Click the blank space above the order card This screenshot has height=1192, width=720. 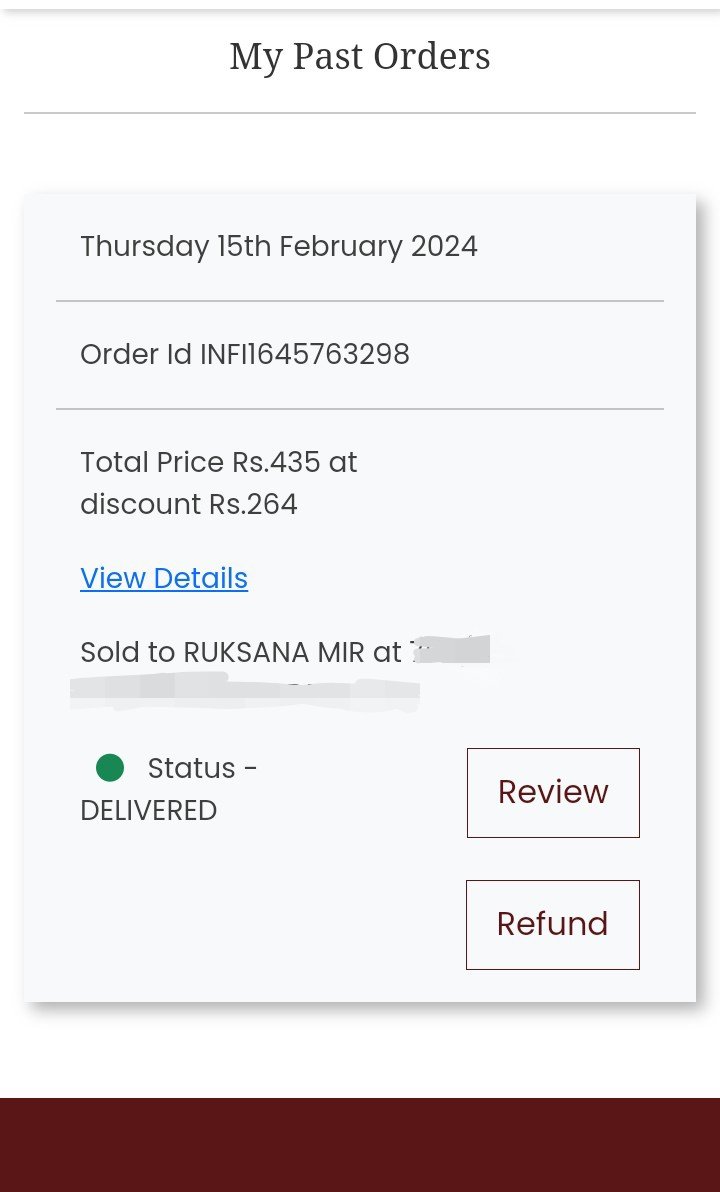[x=360, y=155]
